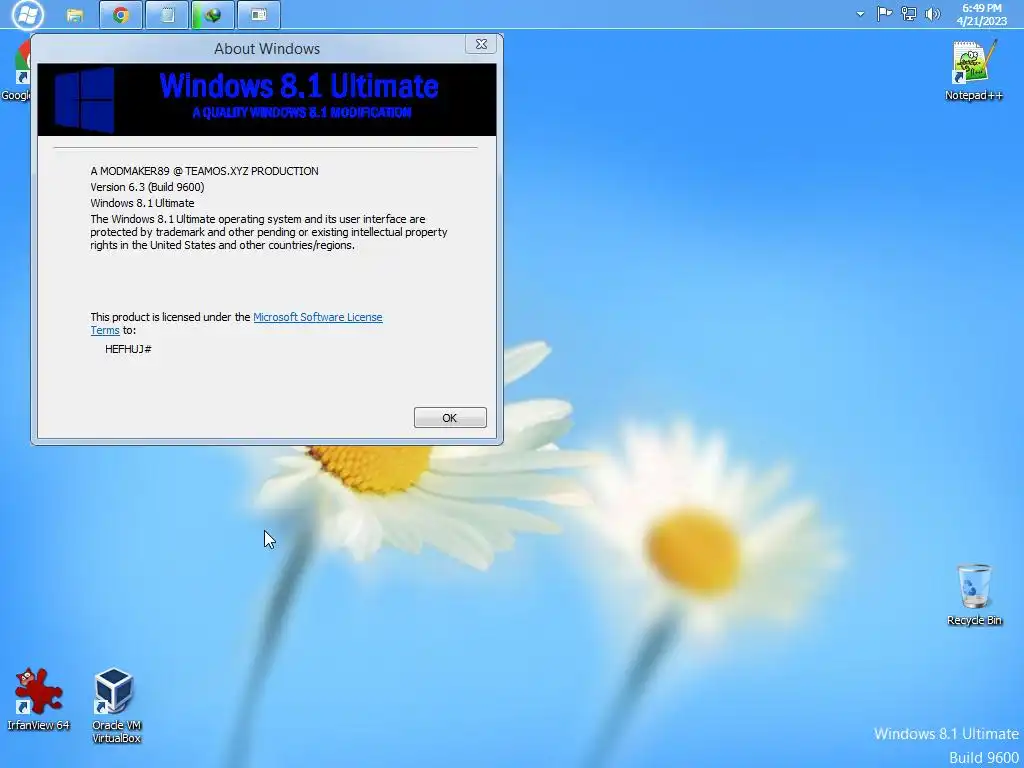Switch to the Notepad taskbar button
The width and height of the screenshot is (1024, 768).
coord(167,14)
